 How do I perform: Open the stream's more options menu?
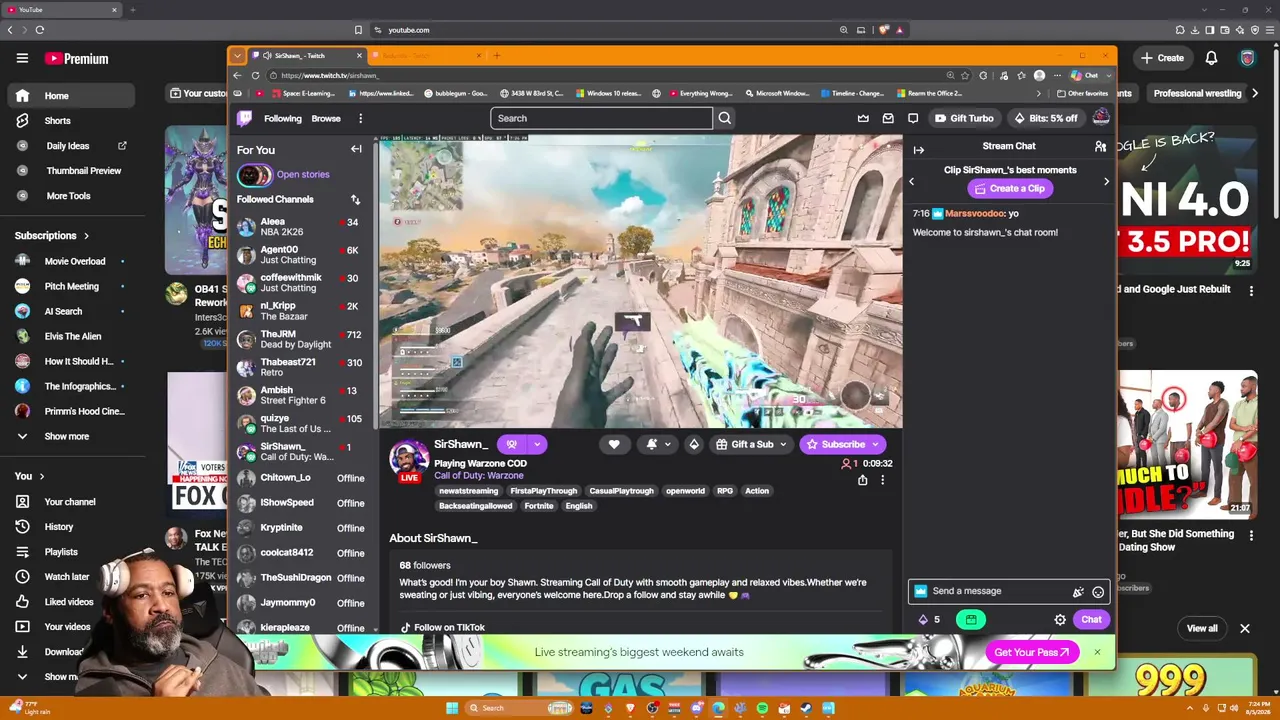click(882, 480)
